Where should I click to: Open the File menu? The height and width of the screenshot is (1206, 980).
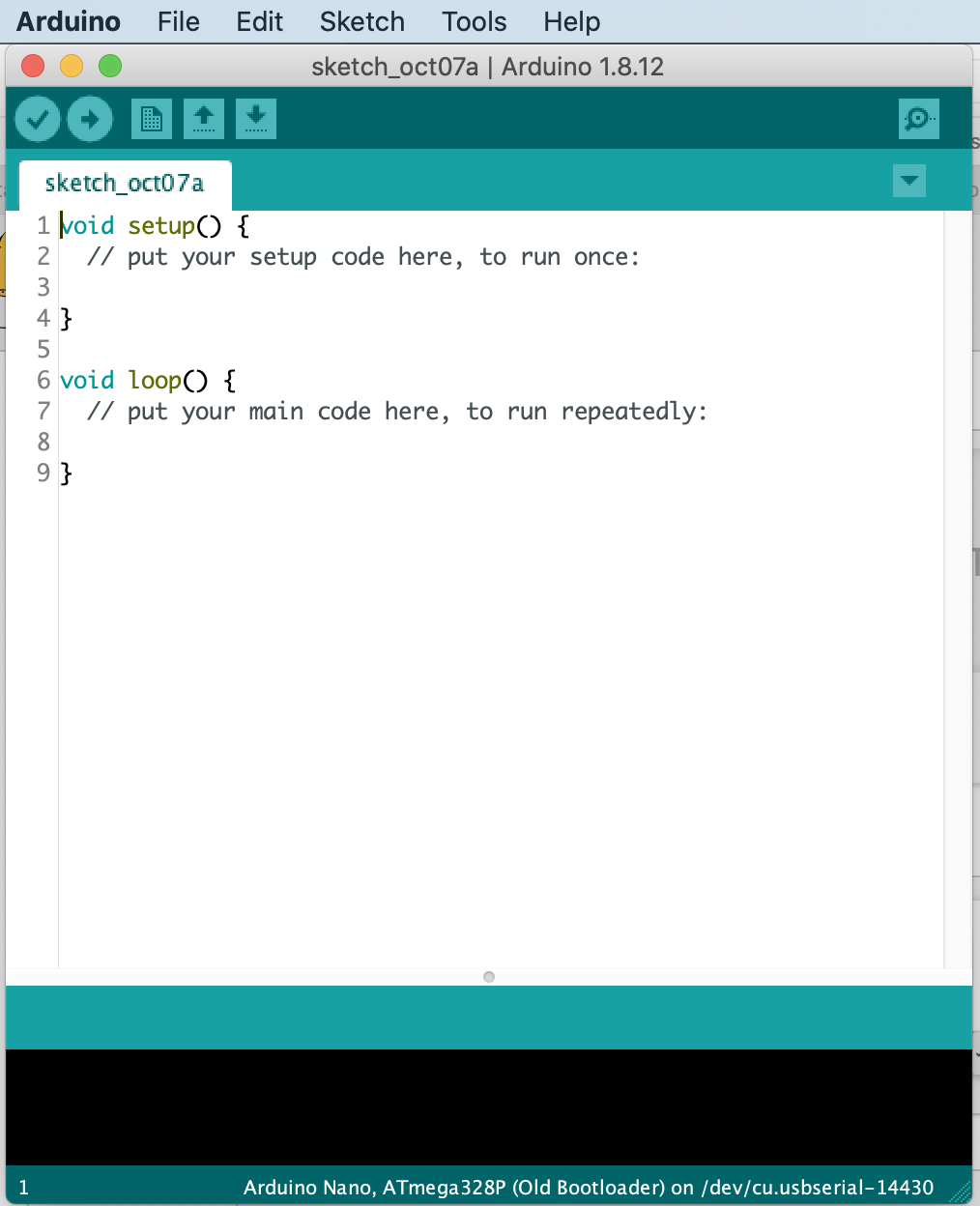(179, 21)
